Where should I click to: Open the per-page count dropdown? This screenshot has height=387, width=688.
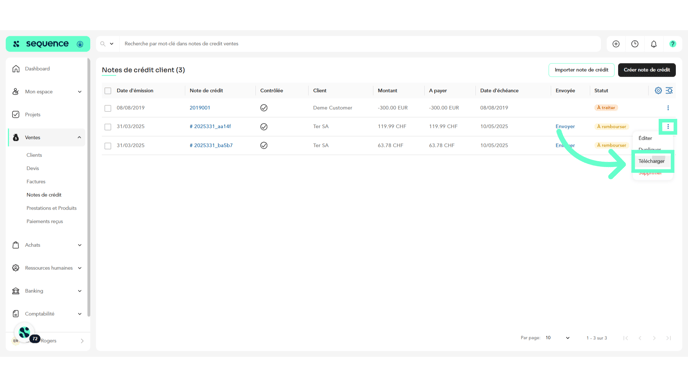click(x=557, y=338)
